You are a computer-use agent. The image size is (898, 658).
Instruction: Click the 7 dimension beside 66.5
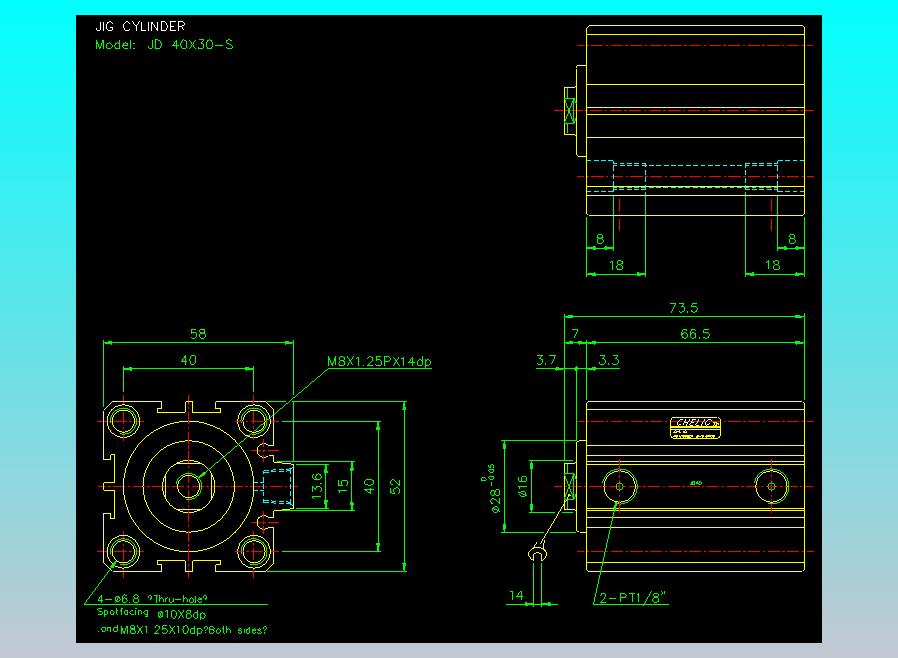[575, 333]
